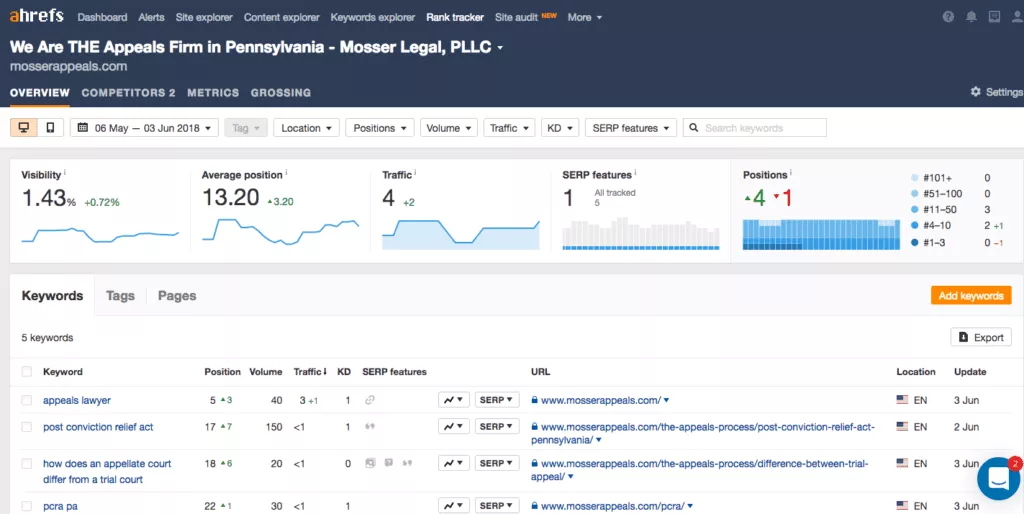Open the Settings gear
The height and width of the screenshot is (514, 1024).
pyautogui.click(x=976, y=92)
